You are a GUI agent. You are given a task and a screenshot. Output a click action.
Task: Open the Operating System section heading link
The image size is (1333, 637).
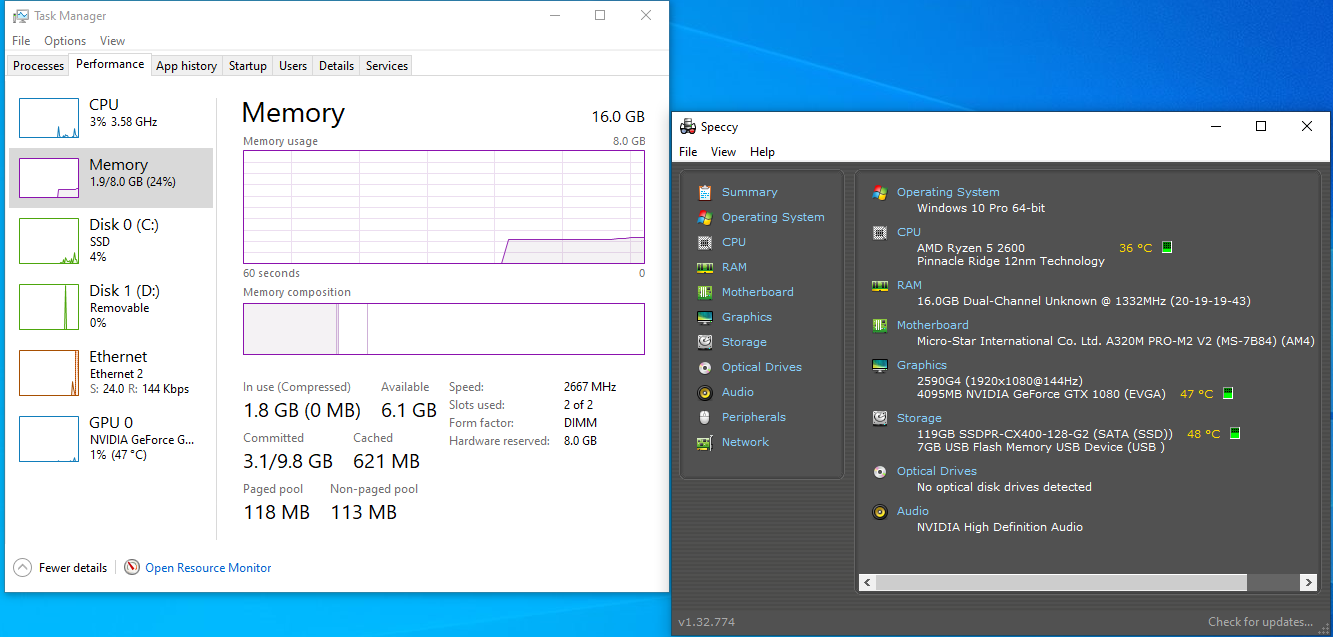pos(948,192)
